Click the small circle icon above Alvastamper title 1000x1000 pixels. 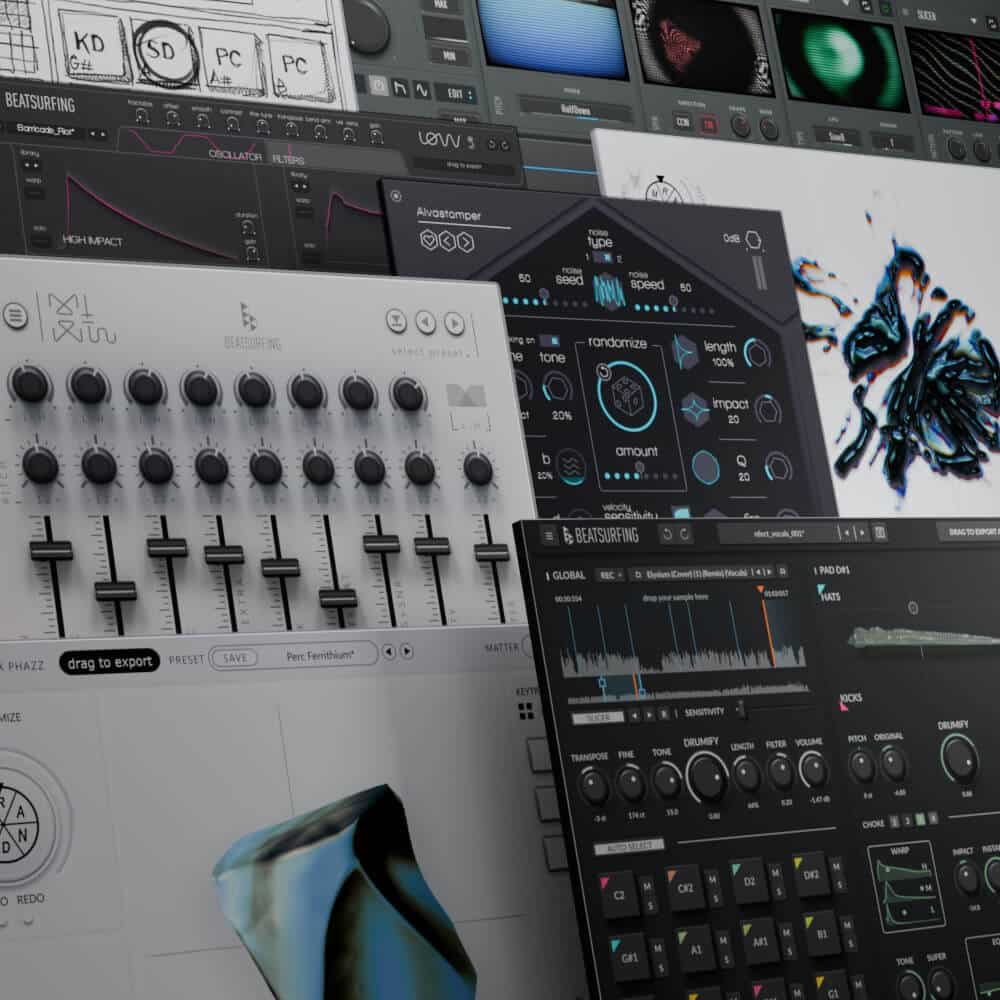point(395,196)
